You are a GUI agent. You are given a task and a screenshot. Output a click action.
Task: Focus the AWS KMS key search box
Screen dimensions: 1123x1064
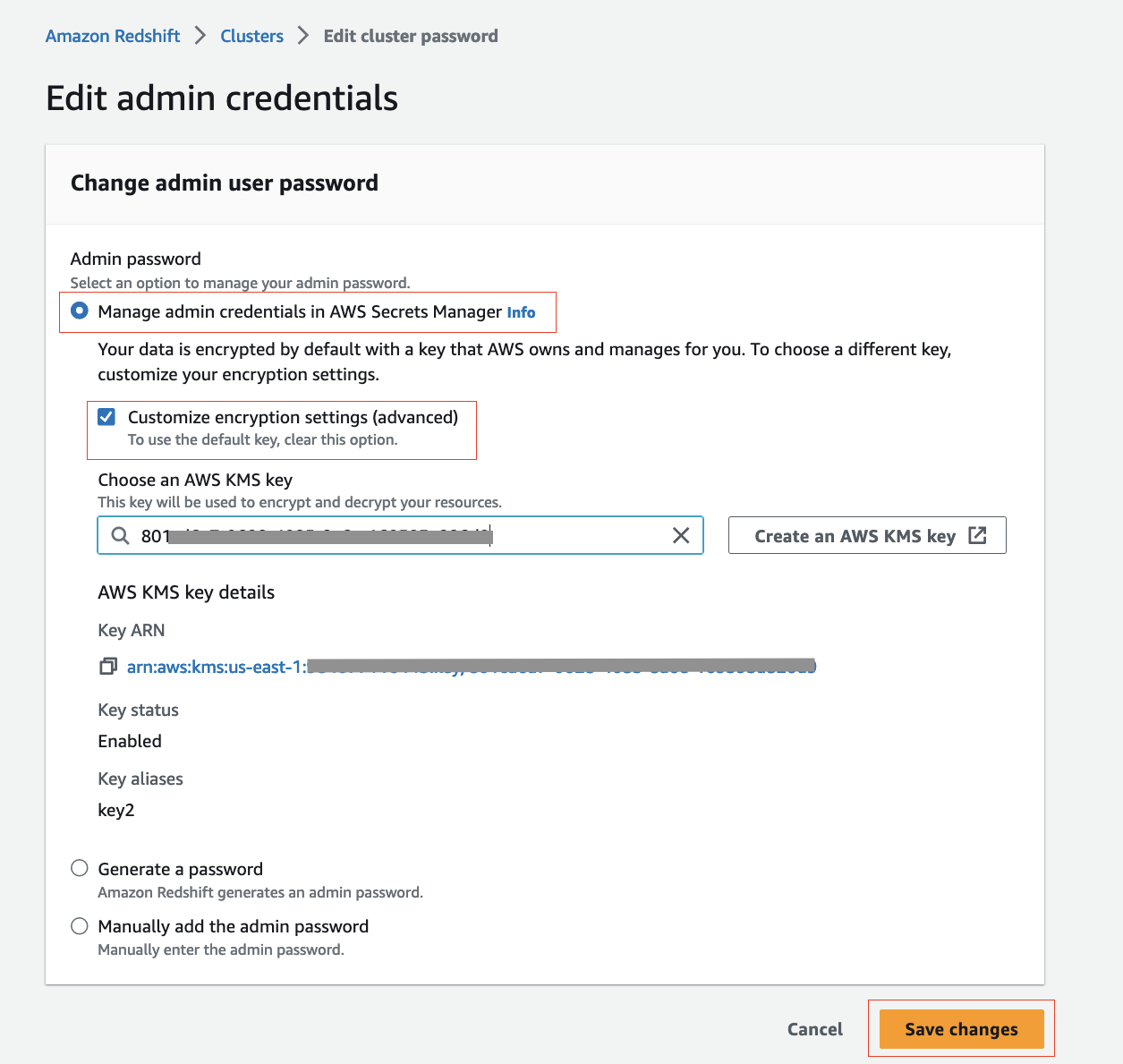[x=403, y=535]
